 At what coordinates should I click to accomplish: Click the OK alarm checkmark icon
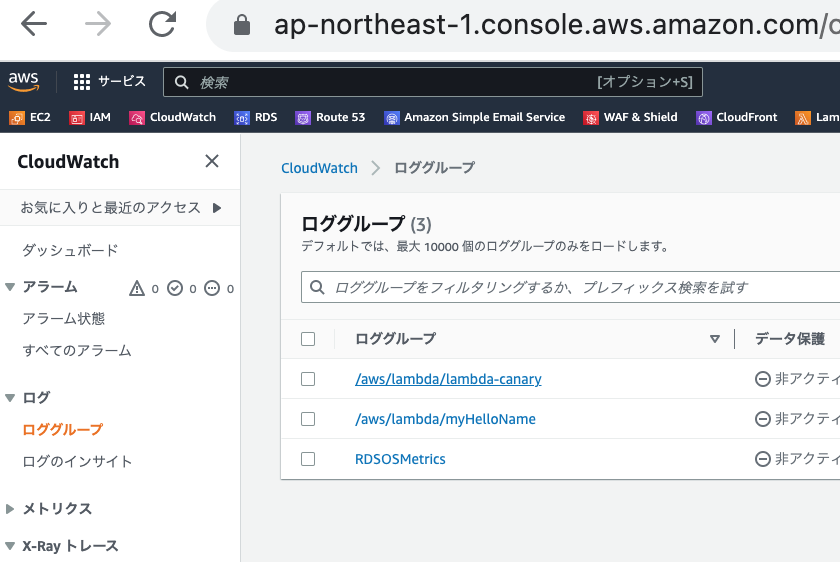tap(175, 288)
